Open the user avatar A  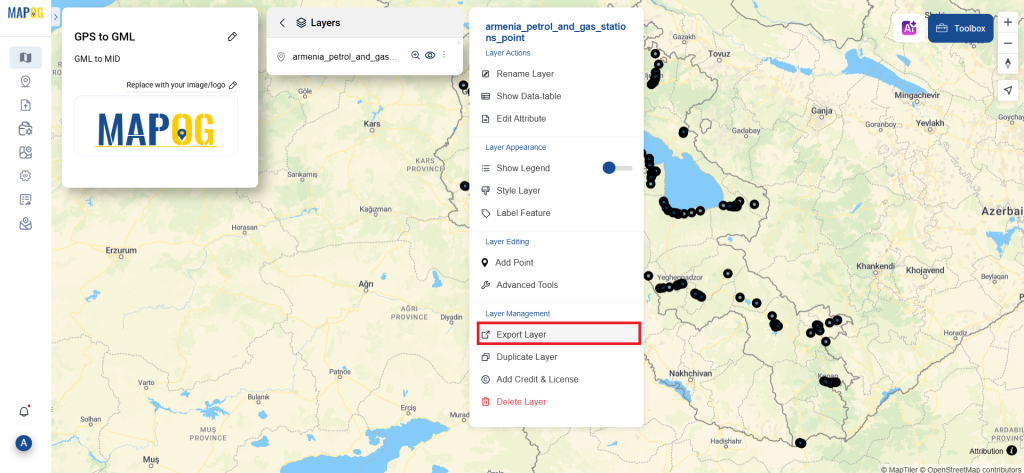click(x=24, y=444)
